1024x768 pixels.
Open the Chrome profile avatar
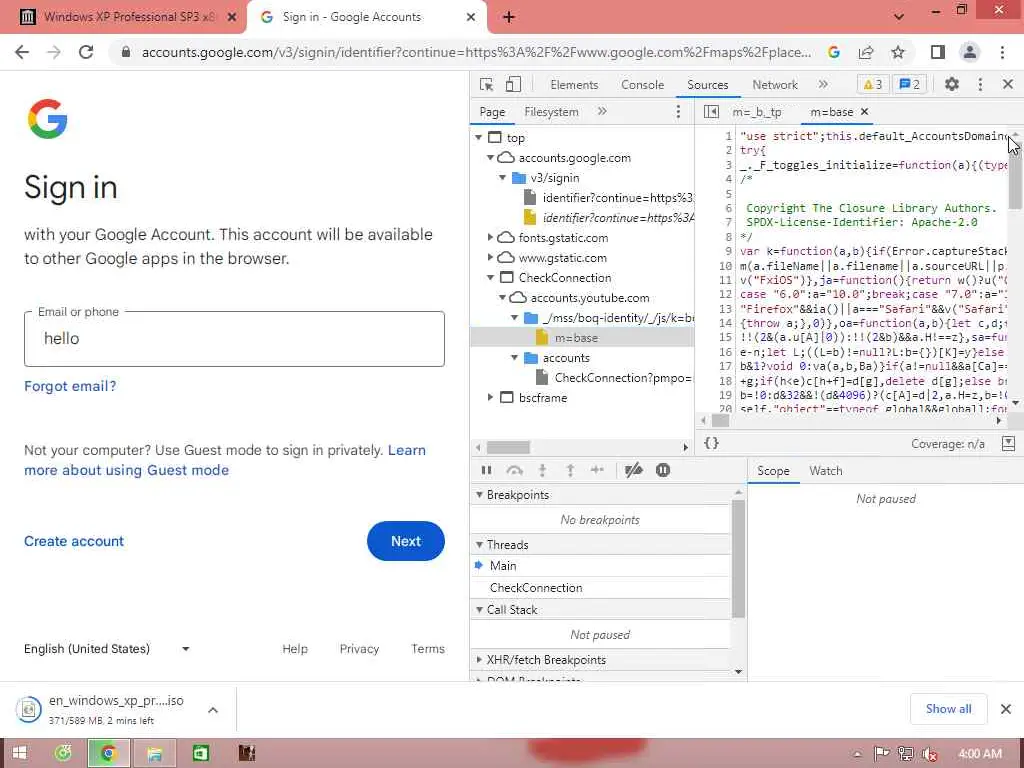pyautogui.click(x=970, y=52)
